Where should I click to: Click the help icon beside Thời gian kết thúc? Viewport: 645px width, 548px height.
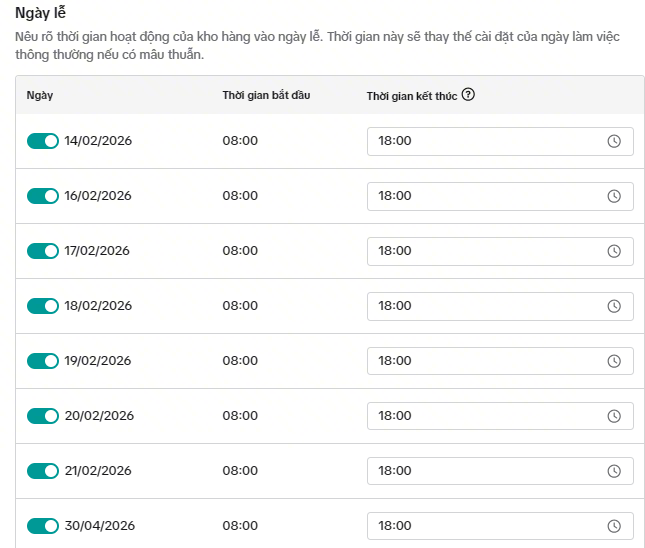[x=468, y=95]
